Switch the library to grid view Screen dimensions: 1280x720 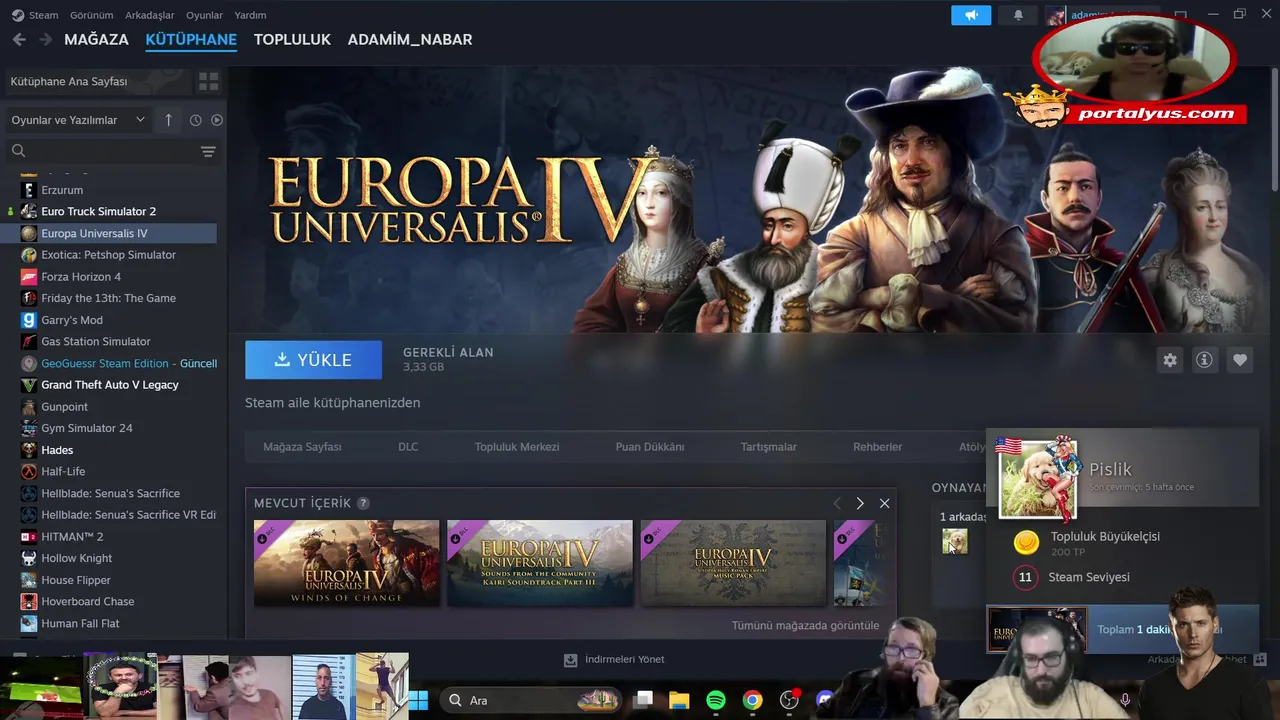208,81
